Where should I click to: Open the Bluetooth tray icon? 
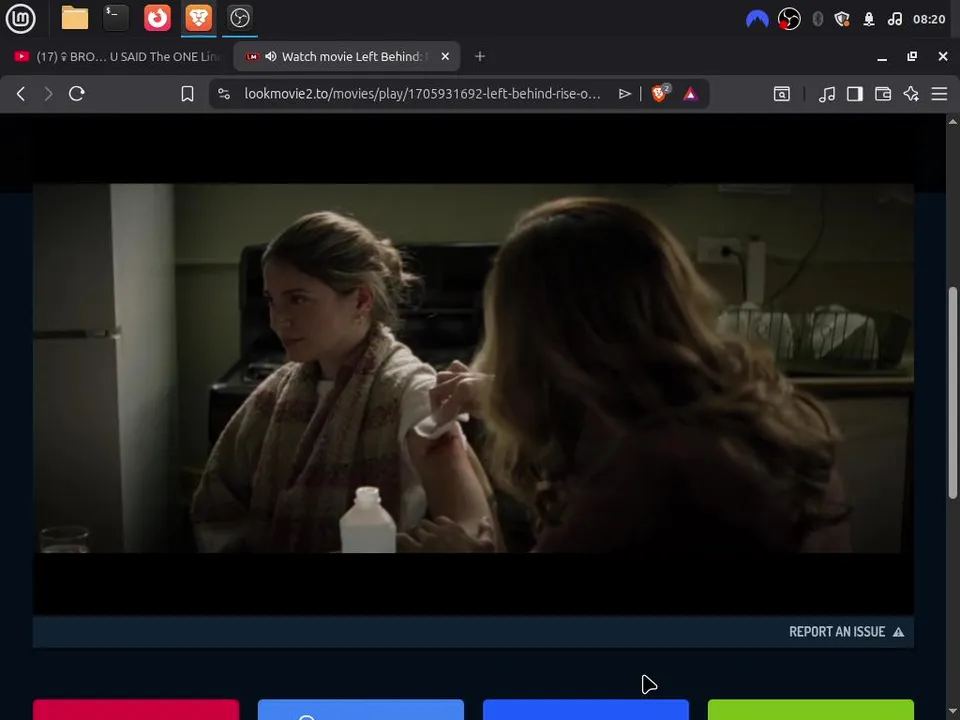pos(817,19)
